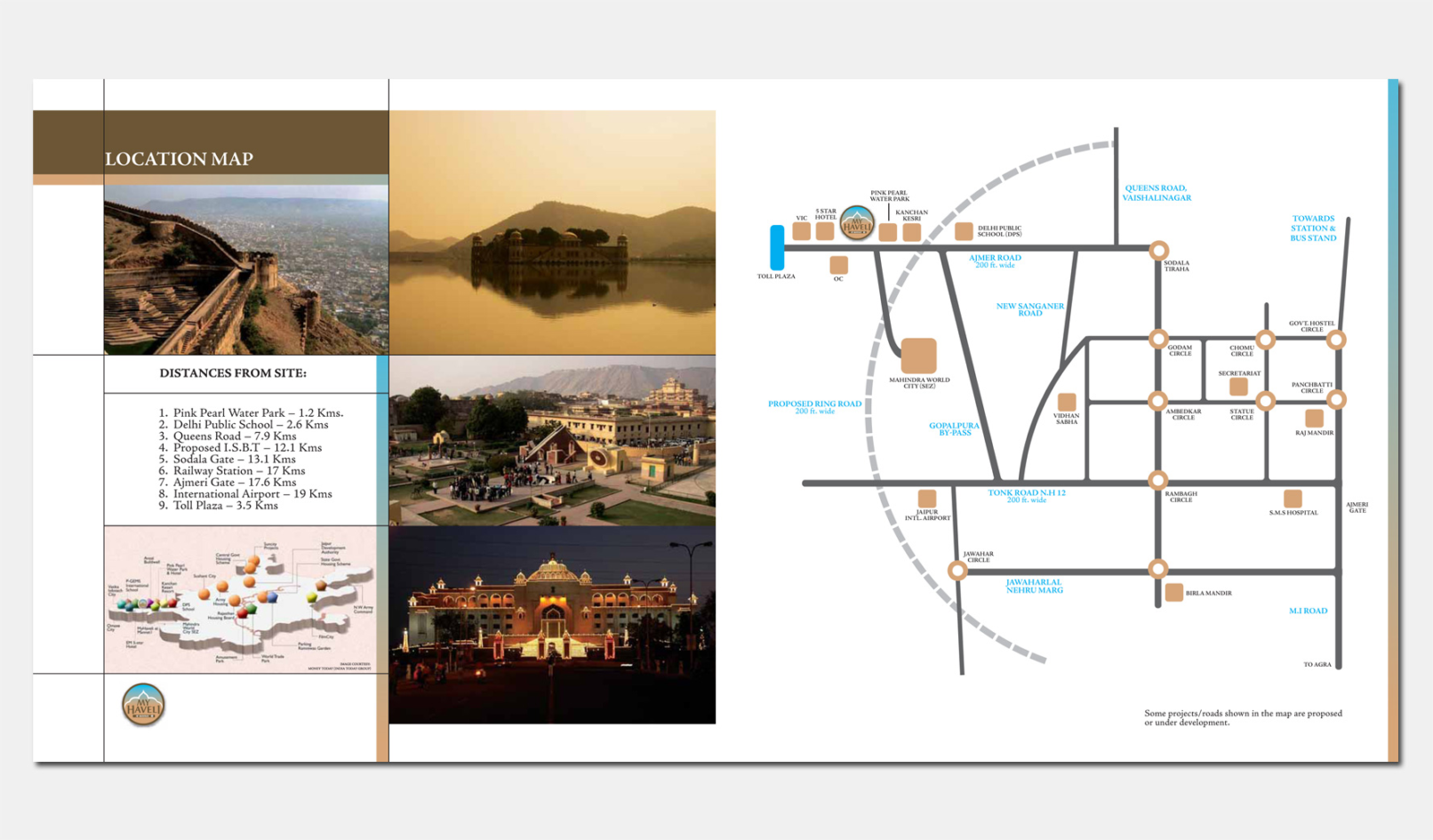This screenshot has height=840, width=1433.
Task: Select the Sodala Tiraha circle marker
Action: (1158, 250)
